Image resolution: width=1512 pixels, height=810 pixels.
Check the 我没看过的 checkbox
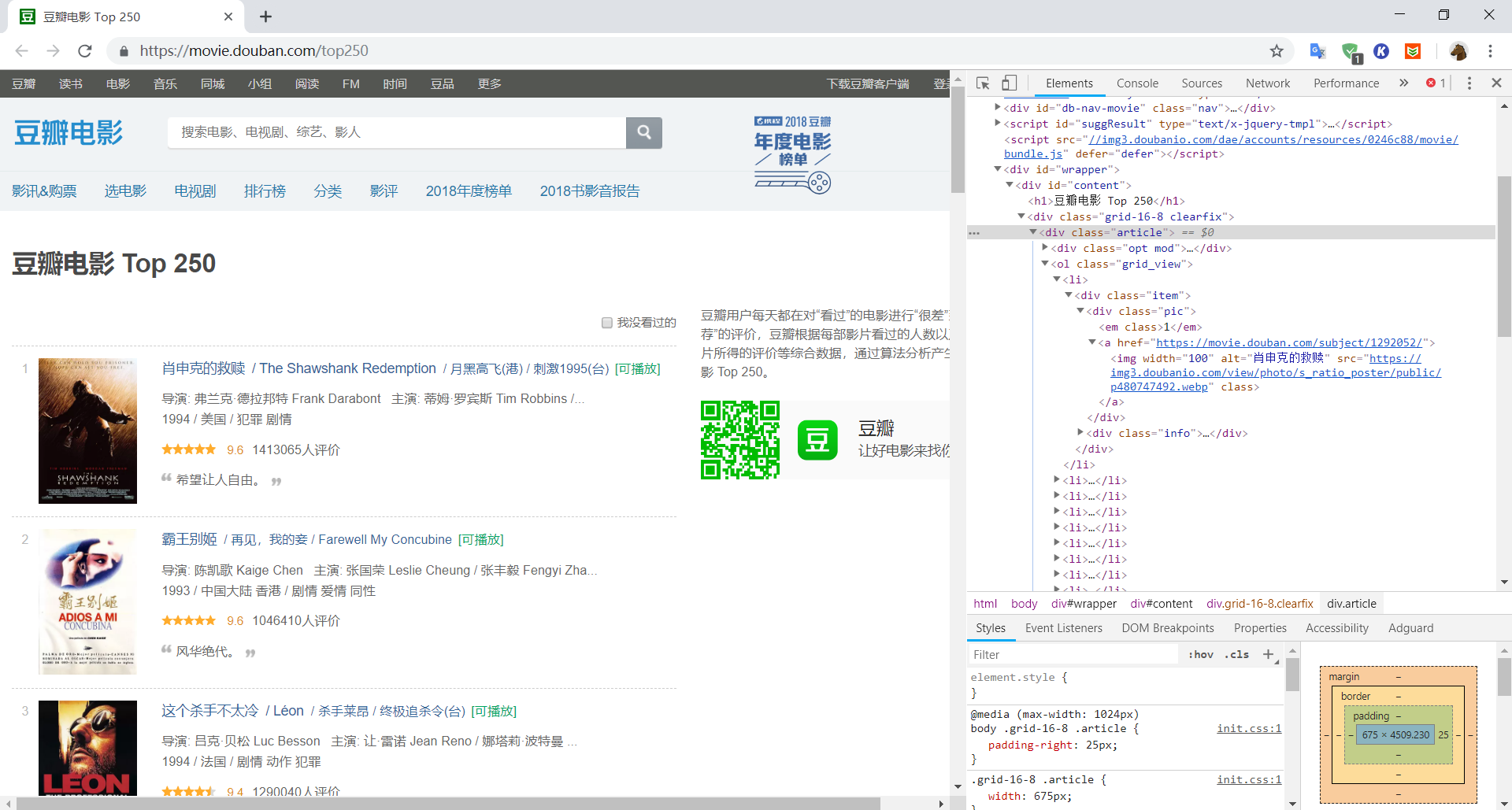[x=607, y=323]
